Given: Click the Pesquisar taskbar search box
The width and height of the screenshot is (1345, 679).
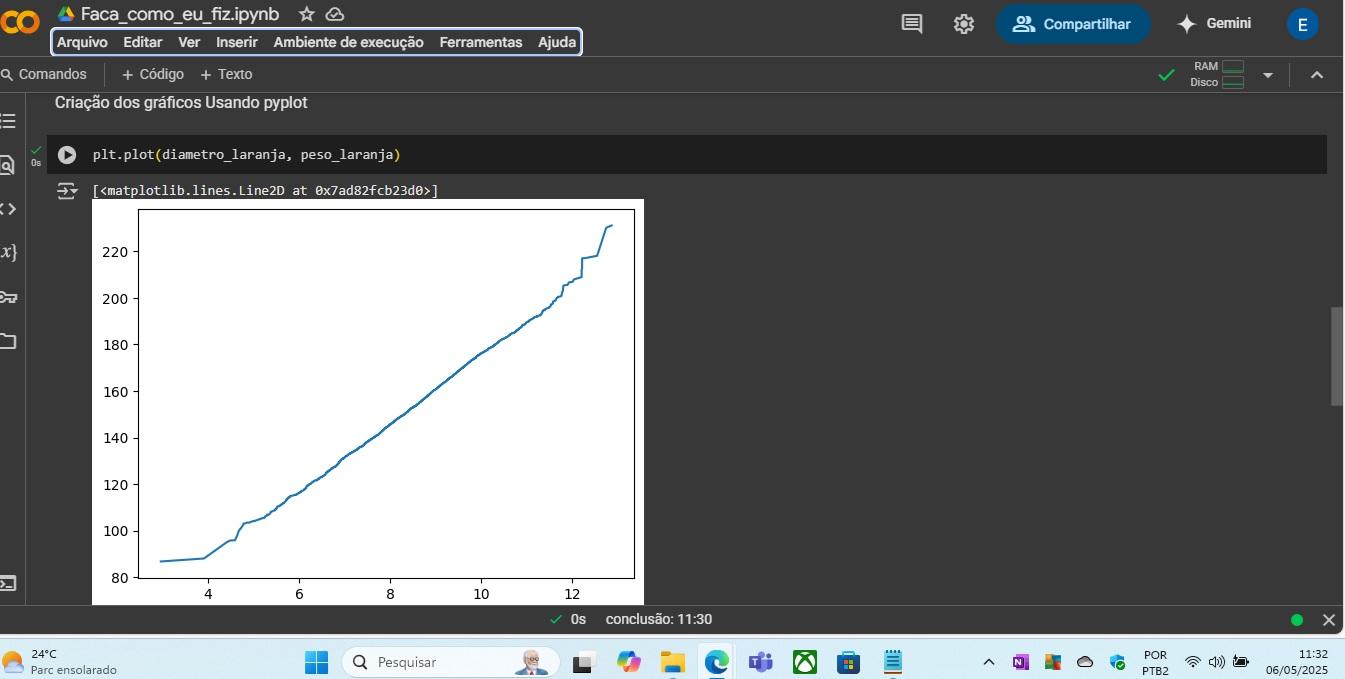Looking at the screenshot, I should pos(452,662).
